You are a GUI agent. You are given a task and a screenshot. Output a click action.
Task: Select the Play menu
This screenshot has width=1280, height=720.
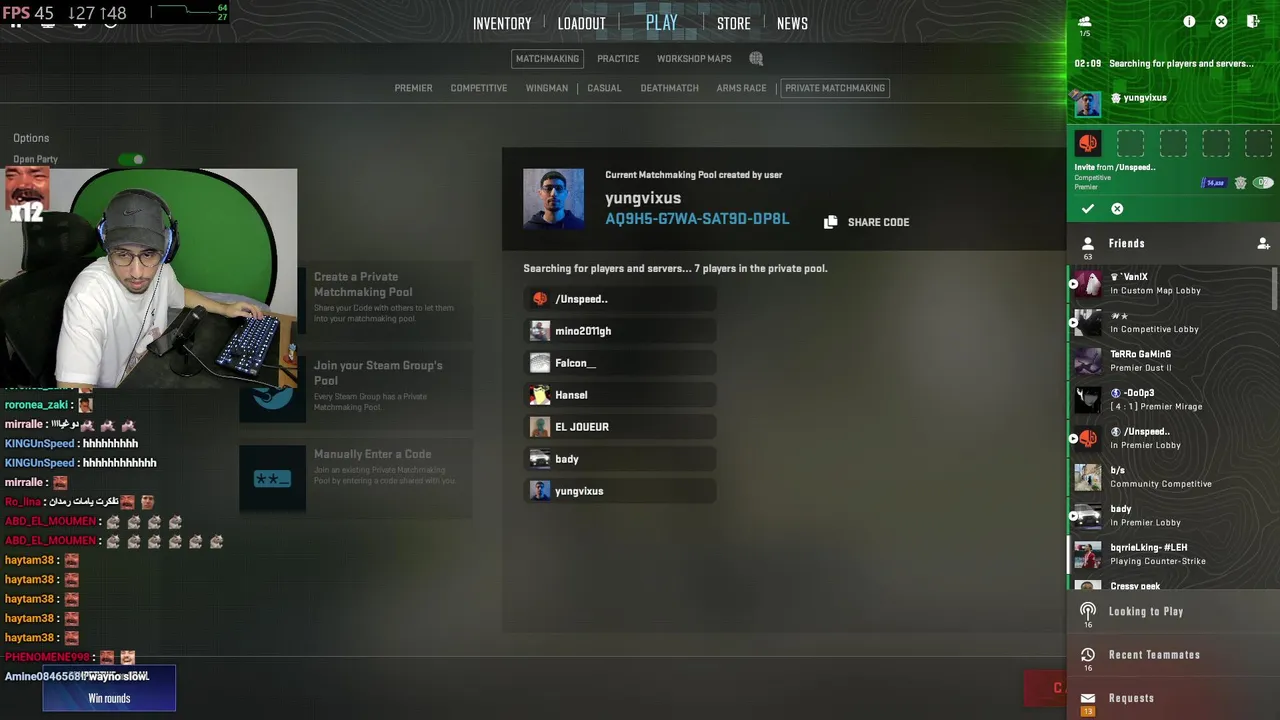(x=661, y=22)
